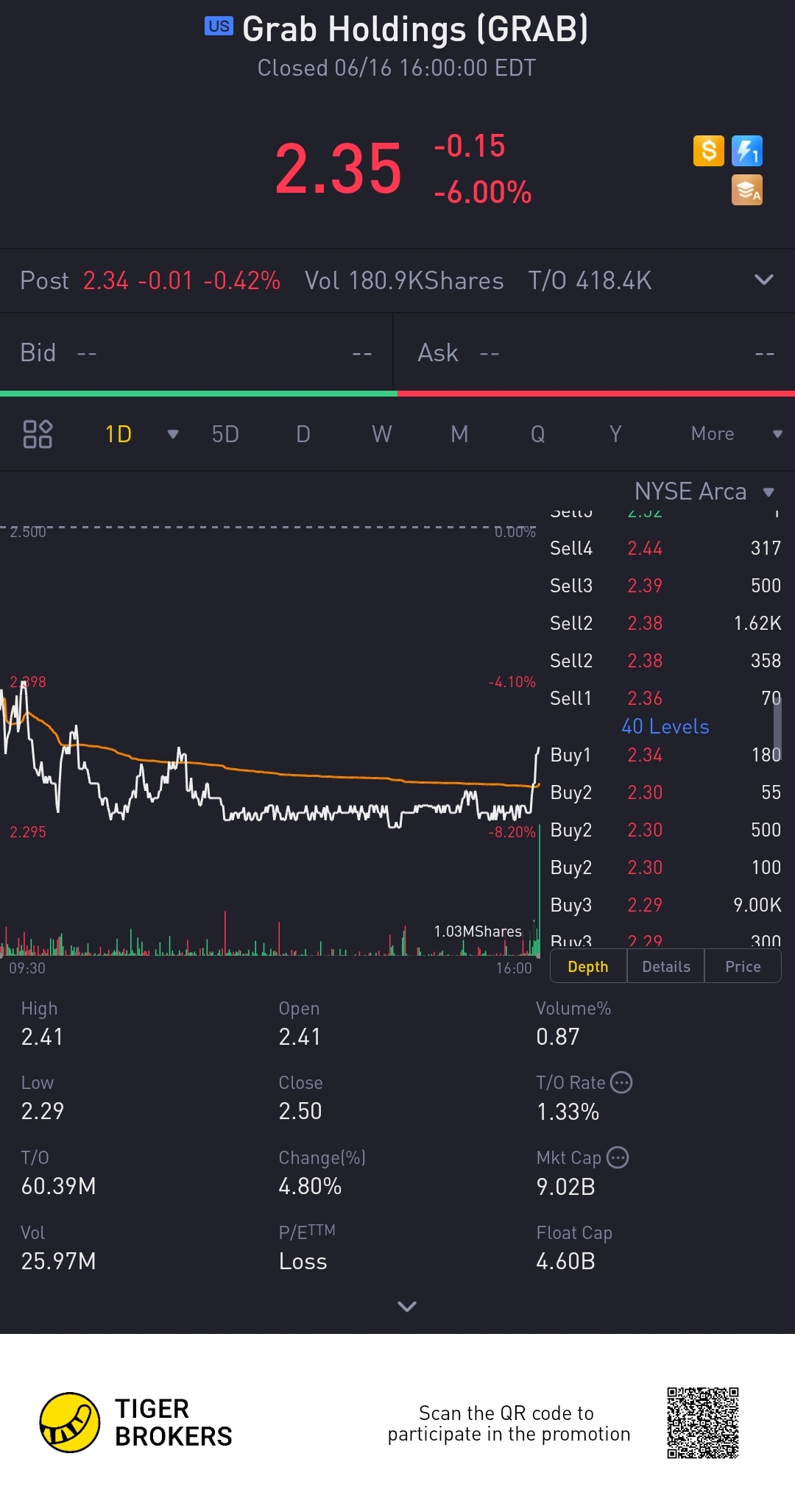Tap the promotion QR code

pyautogui.click(x=703, y=1423)
